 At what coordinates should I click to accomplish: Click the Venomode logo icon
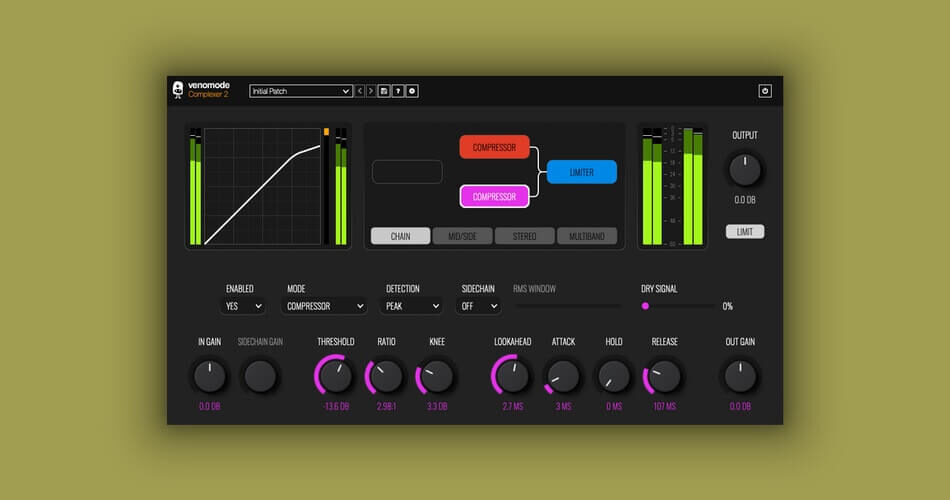(178, 90)
